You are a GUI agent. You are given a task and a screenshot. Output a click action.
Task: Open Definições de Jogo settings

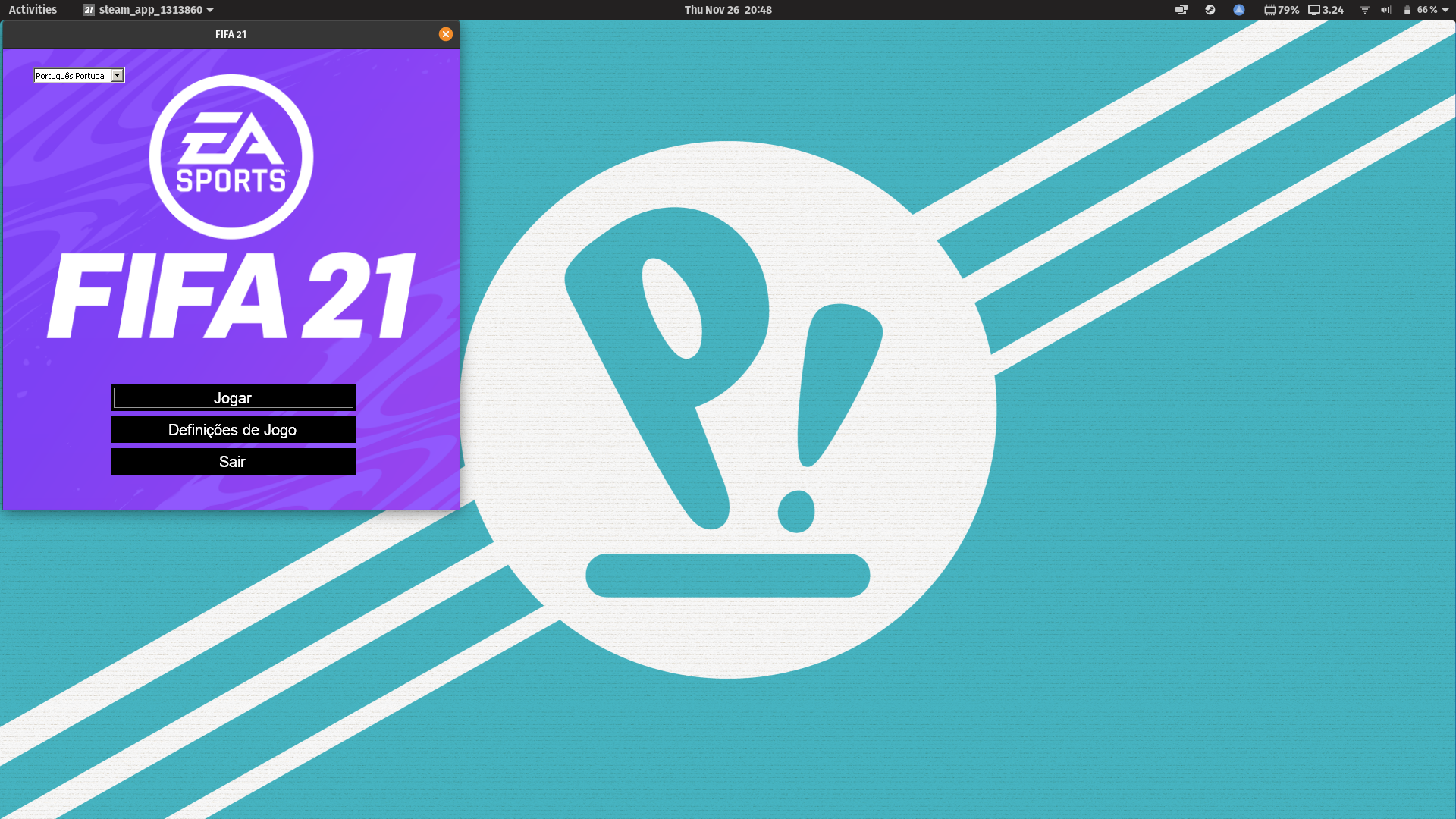point(233,429)
